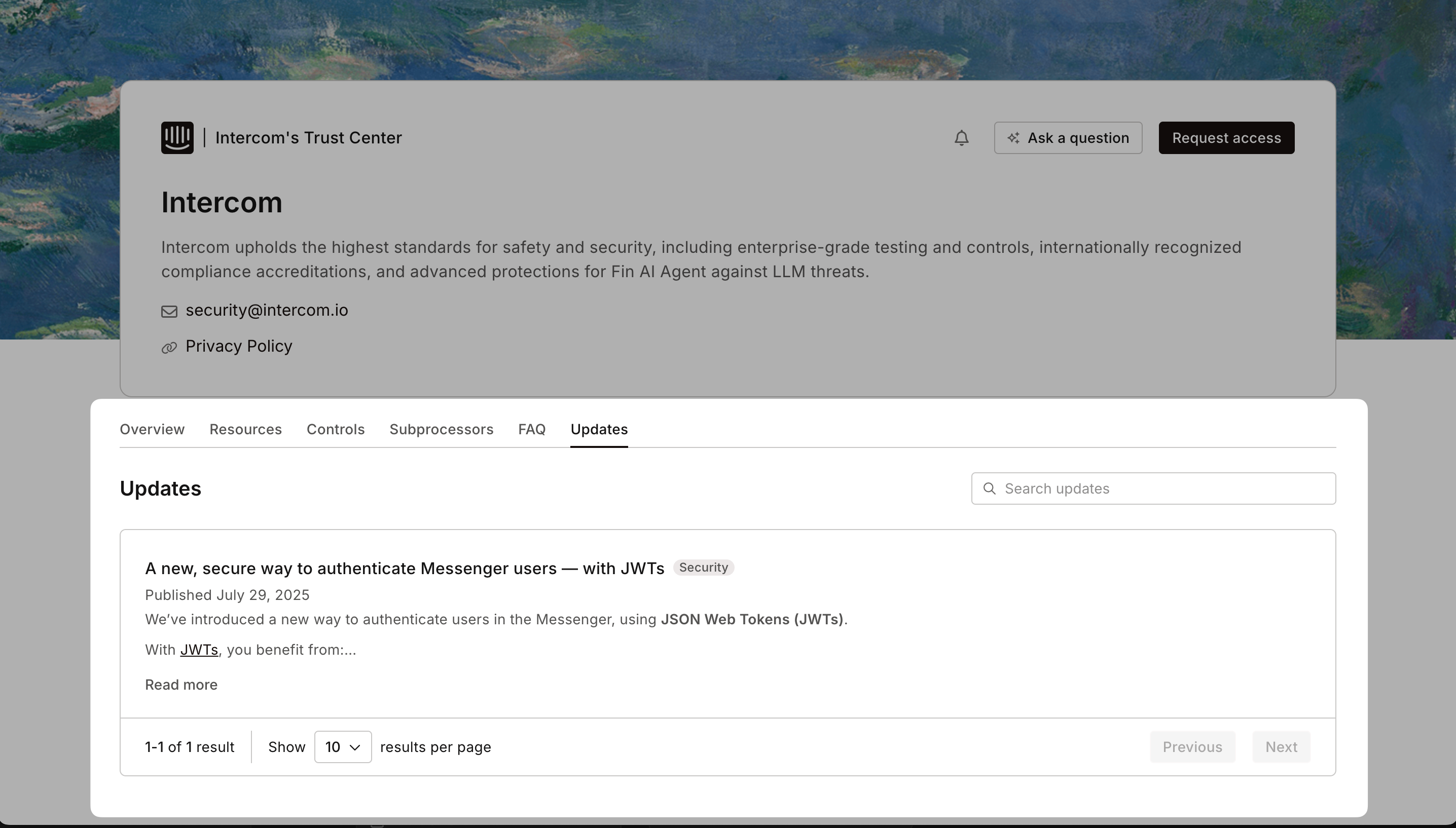Click the Previous page button
This screenshot has height=828, width=1456.
1192,747
